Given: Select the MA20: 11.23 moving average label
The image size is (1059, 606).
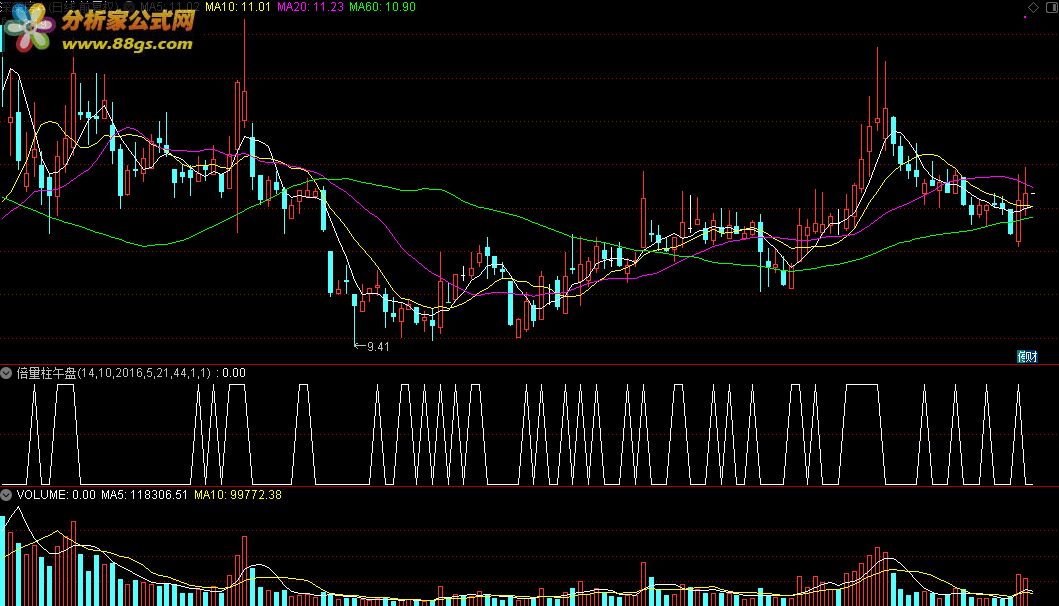Looking at the screenshot, I should pyautogui.click(x=310, y=7).
